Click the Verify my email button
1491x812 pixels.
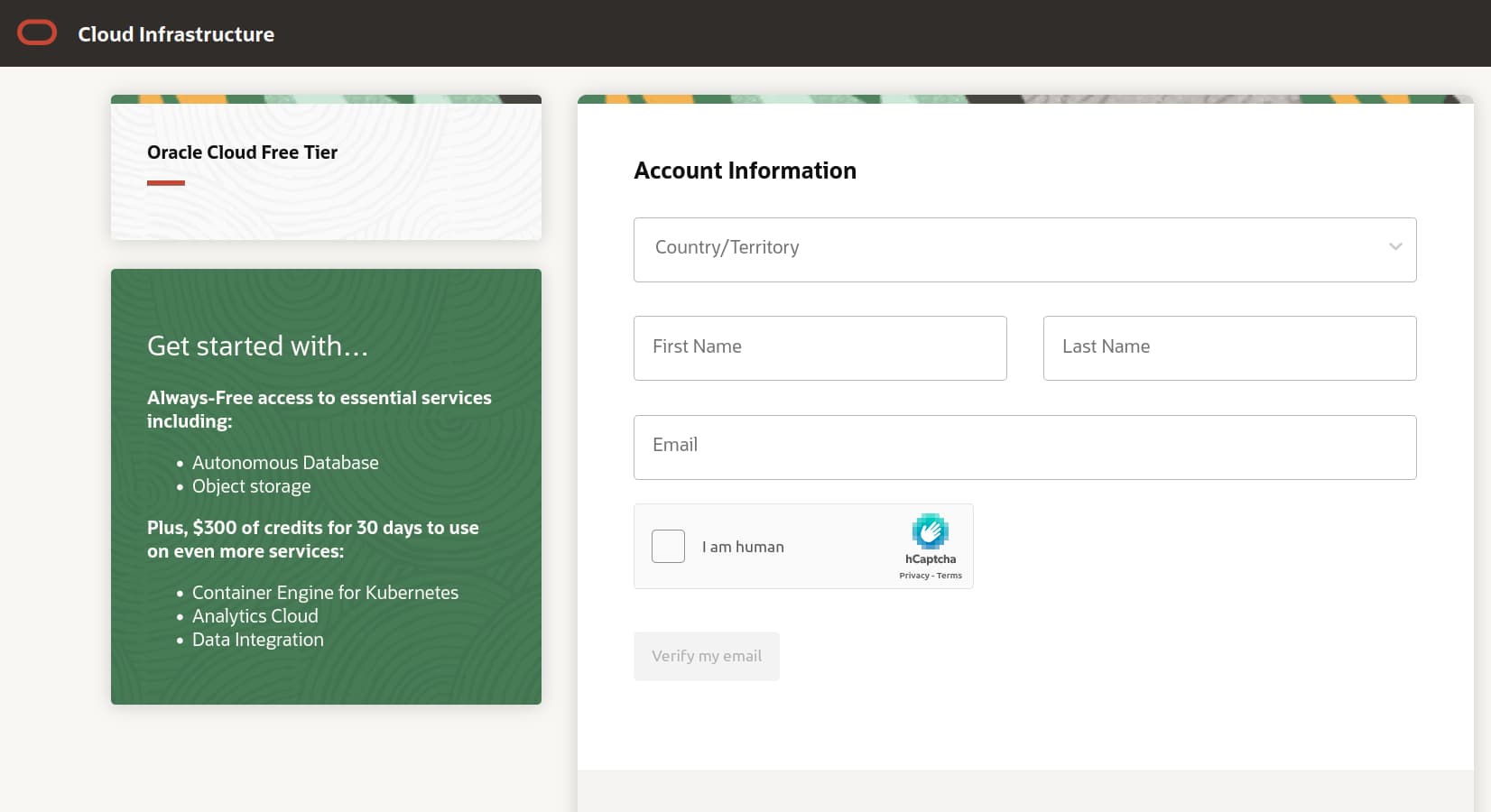coord(706,656)
